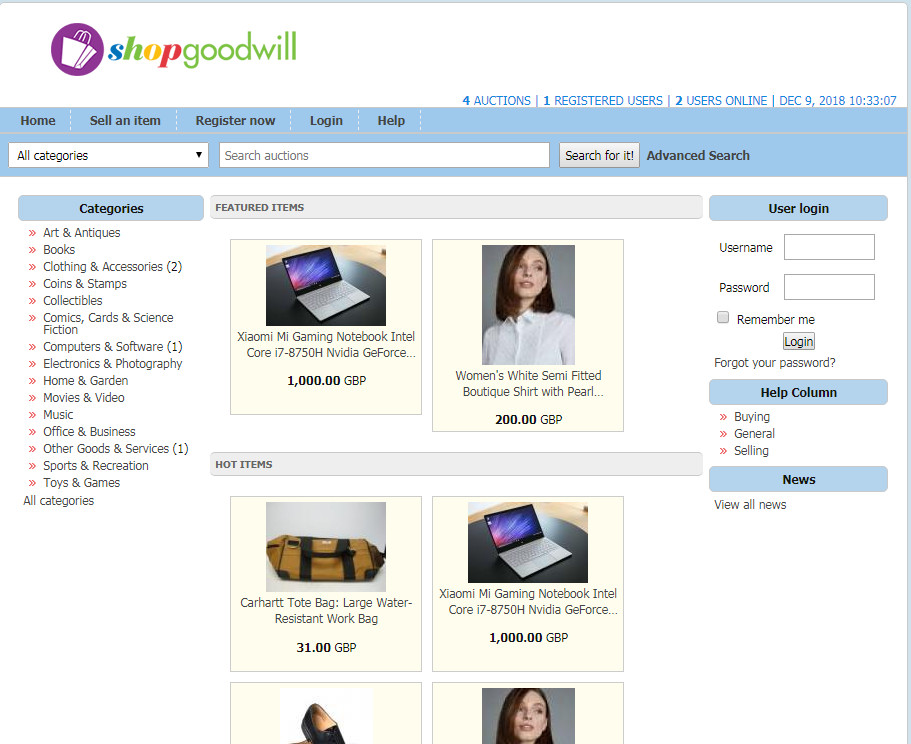Browse Electronics & Photography category
This screenshot has width=911, height=744.
[113, 363]
